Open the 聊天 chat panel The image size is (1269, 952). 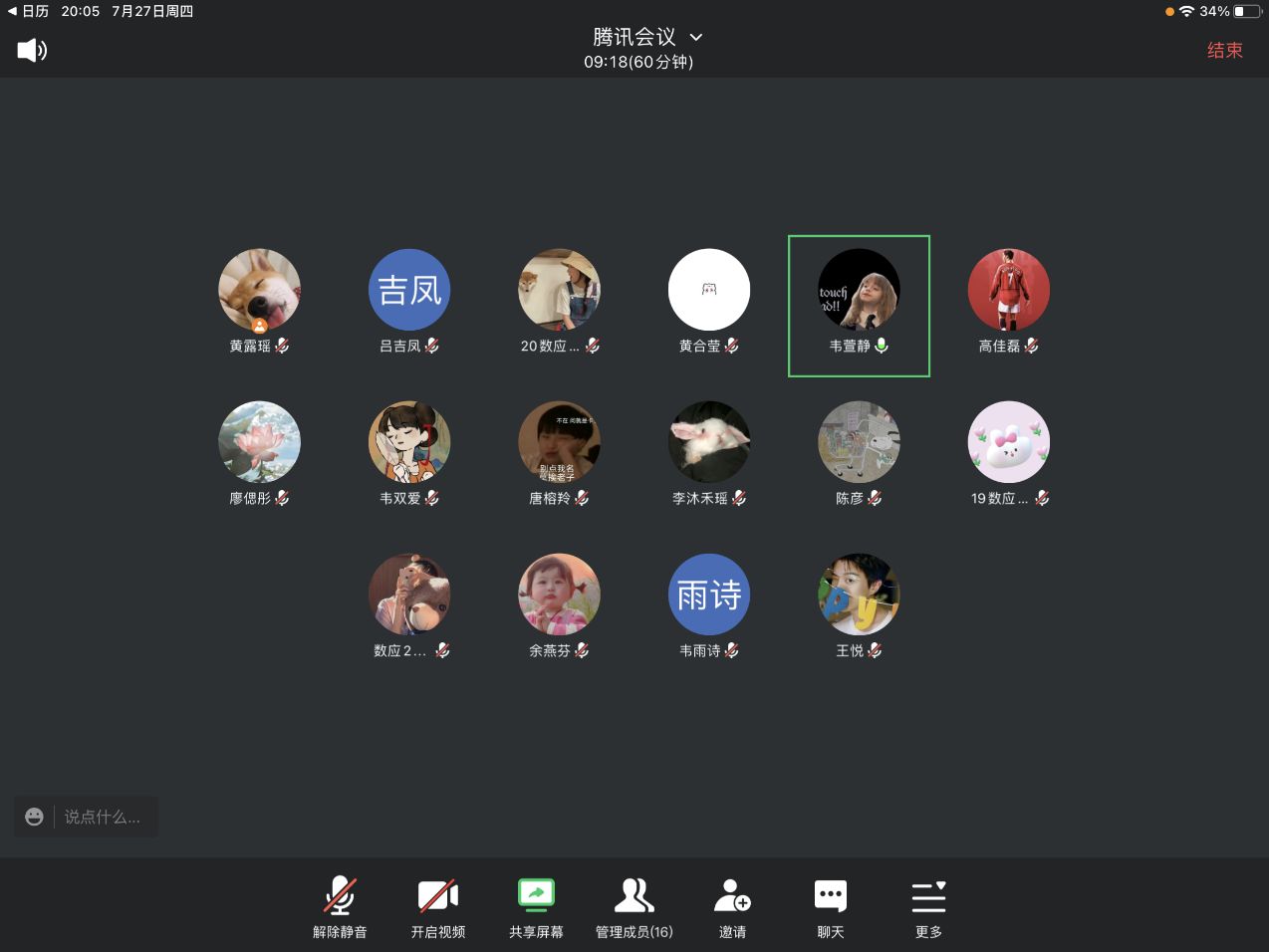click(830, 906)
